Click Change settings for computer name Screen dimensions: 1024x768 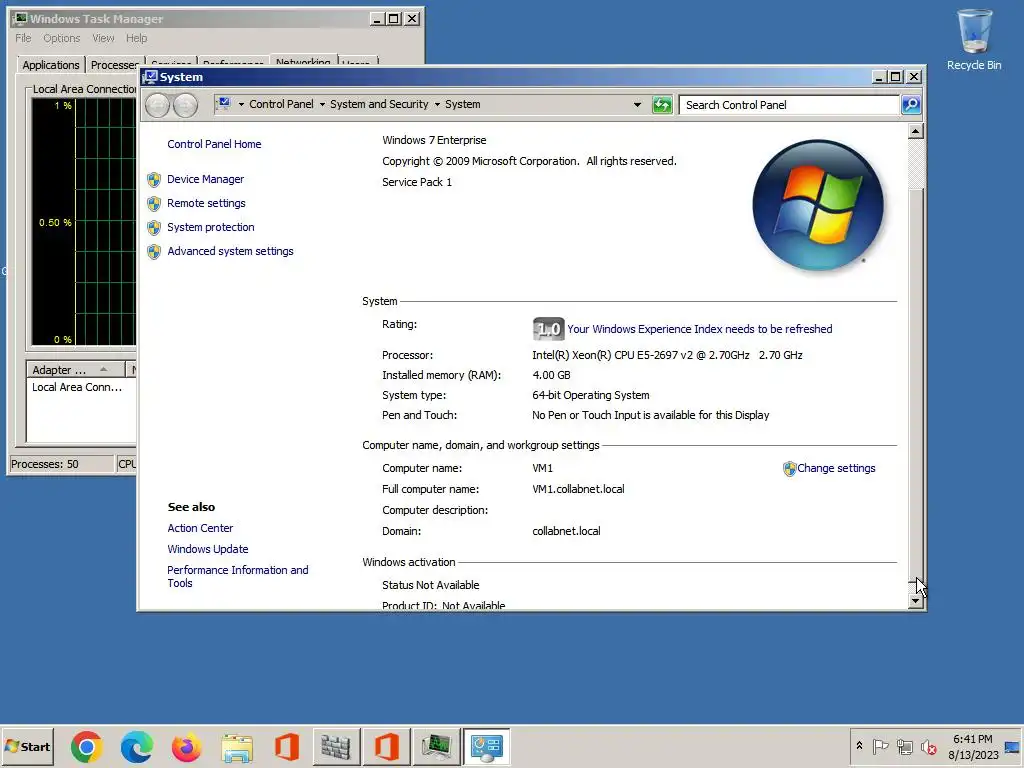836,468
